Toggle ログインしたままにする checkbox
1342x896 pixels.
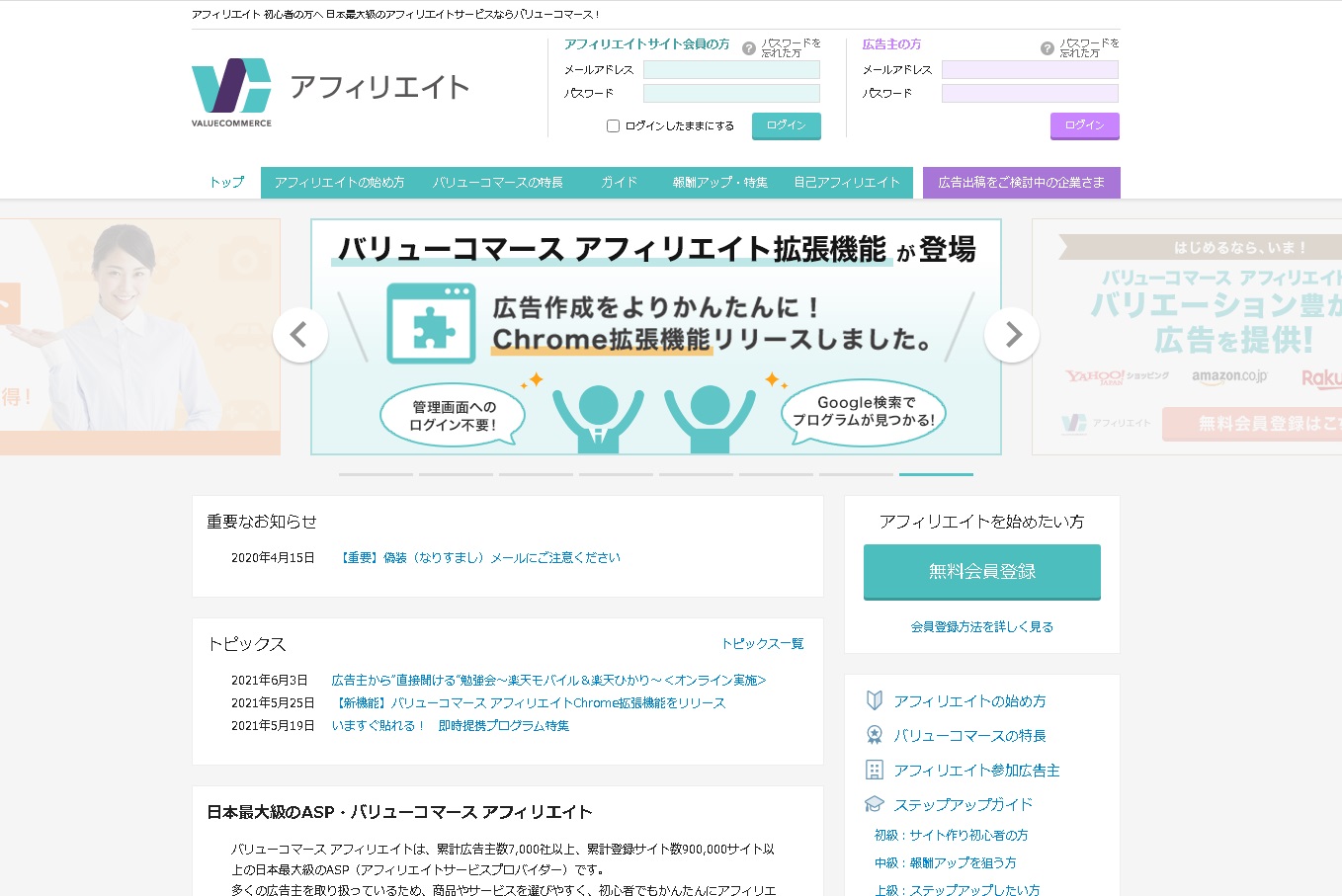[613, 125]
